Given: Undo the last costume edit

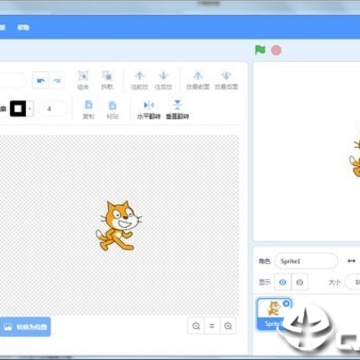Looking at the screenshot, I should pos(41,80).
